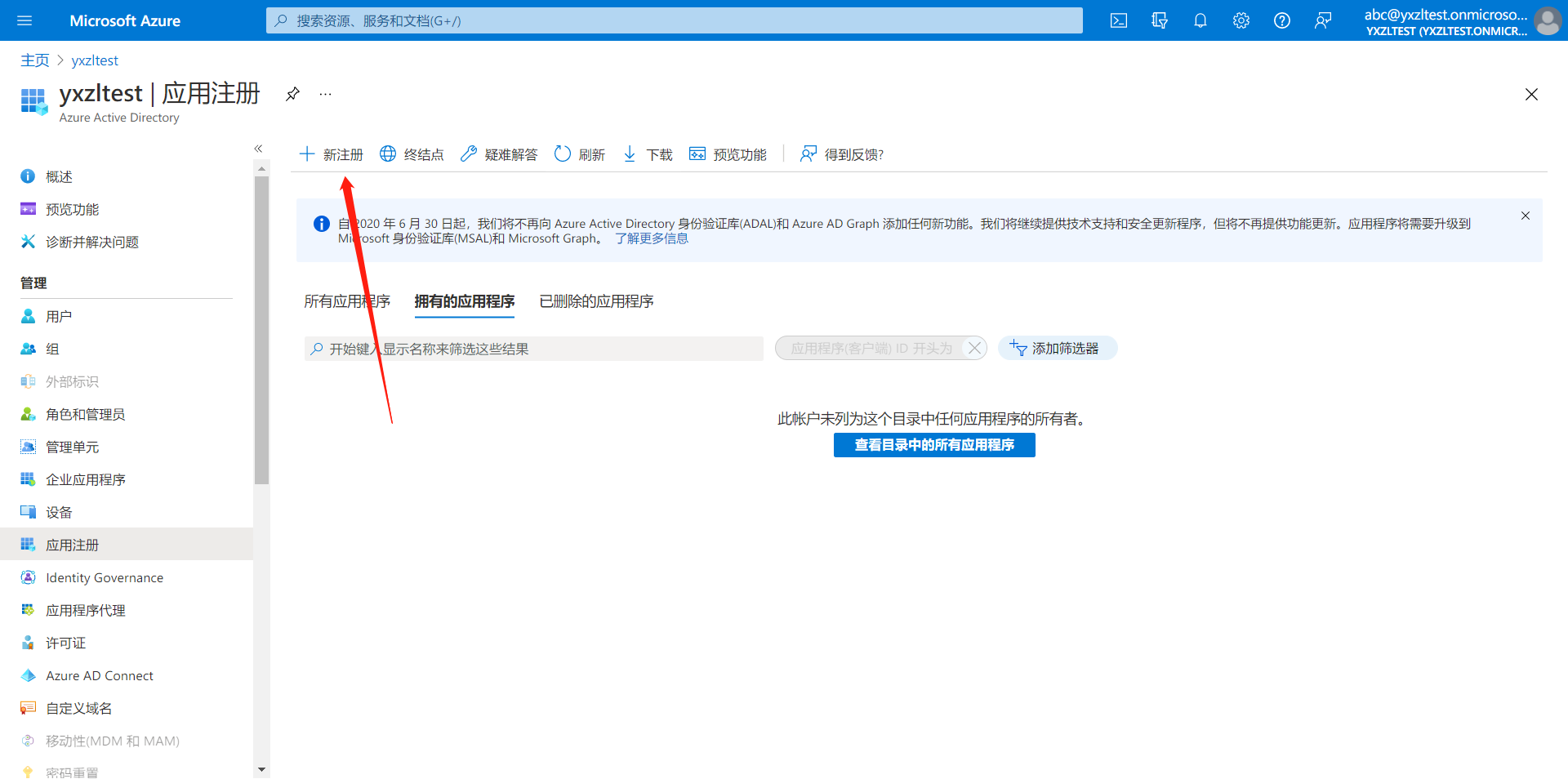Open the hamburger portal menu

pos(24,20)
